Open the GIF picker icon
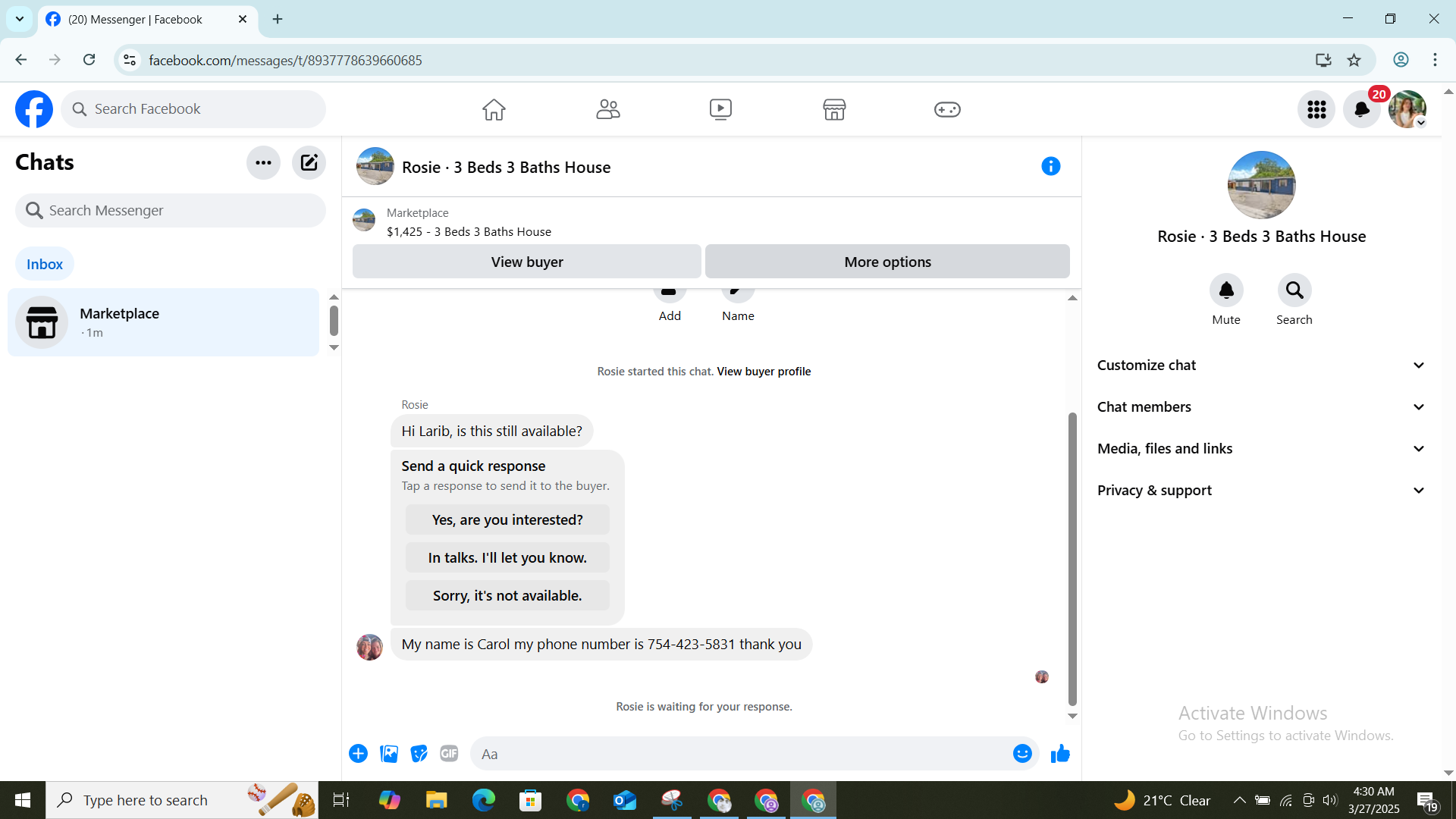This screenshot has height=819, width=1456. tap(449, 754)
